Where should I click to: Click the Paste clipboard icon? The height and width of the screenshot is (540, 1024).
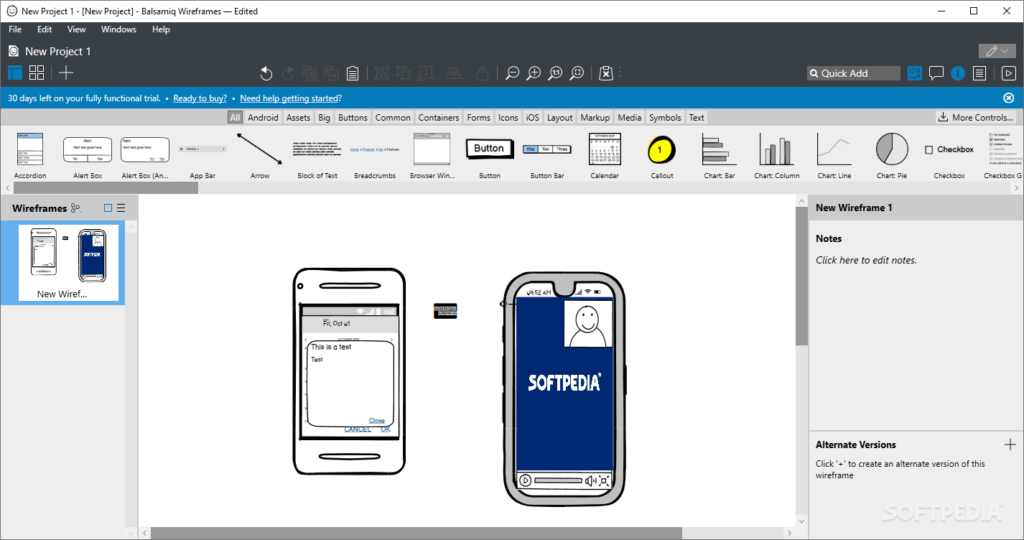(x=353, y=73)
